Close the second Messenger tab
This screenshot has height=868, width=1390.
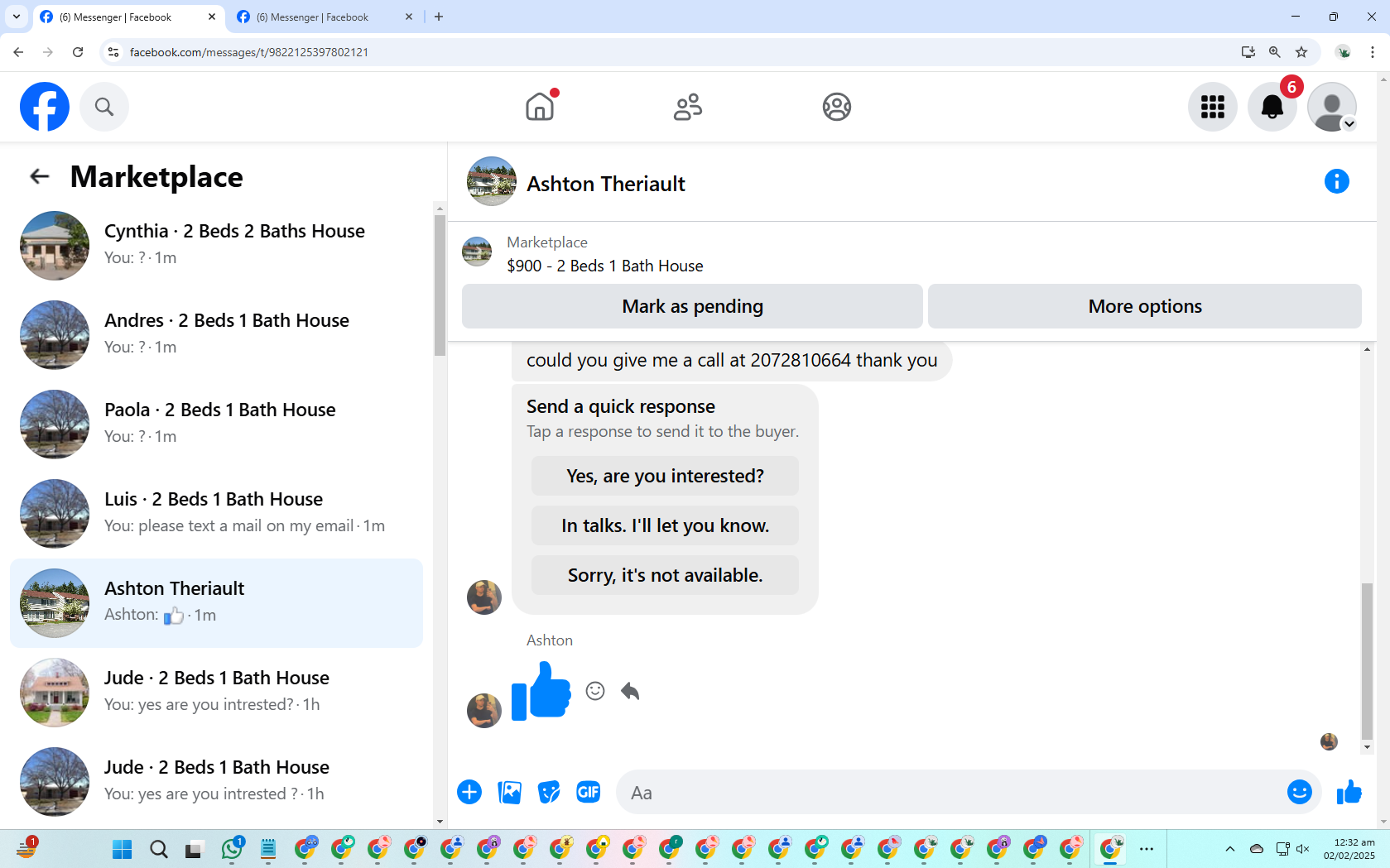point(409,17)
